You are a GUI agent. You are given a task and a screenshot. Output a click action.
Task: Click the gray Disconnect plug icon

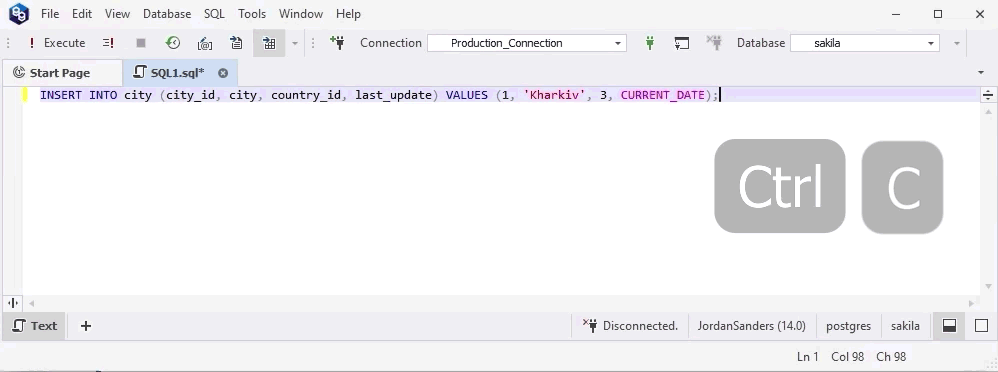point(715,43)
